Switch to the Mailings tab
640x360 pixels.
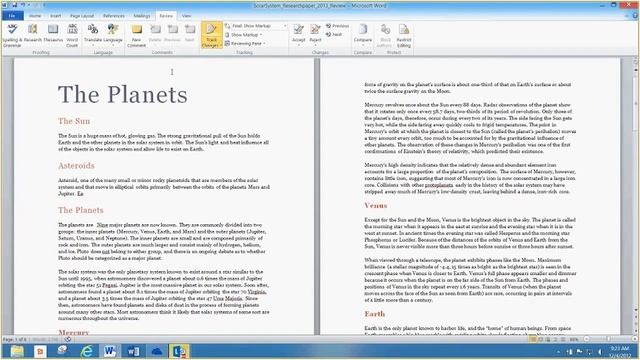click(x=142, y=16)
